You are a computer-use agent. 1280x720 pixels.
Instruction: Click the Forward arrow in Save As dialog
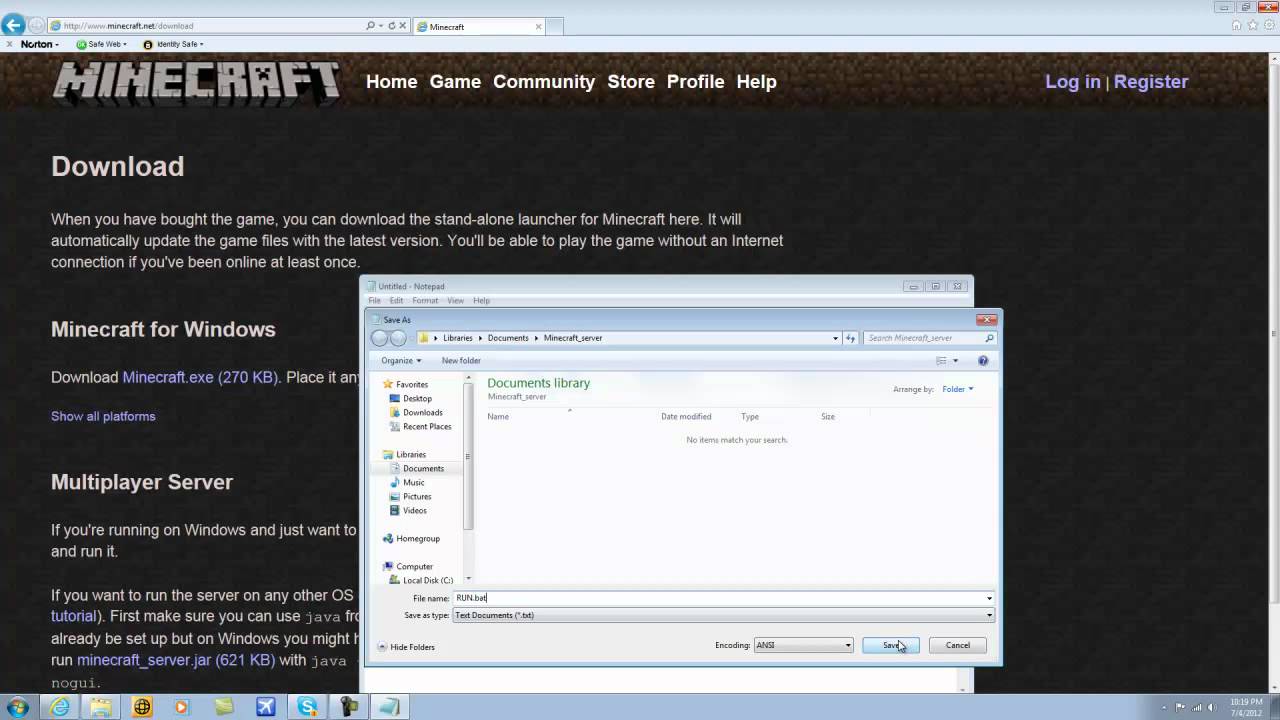[398, 338]
